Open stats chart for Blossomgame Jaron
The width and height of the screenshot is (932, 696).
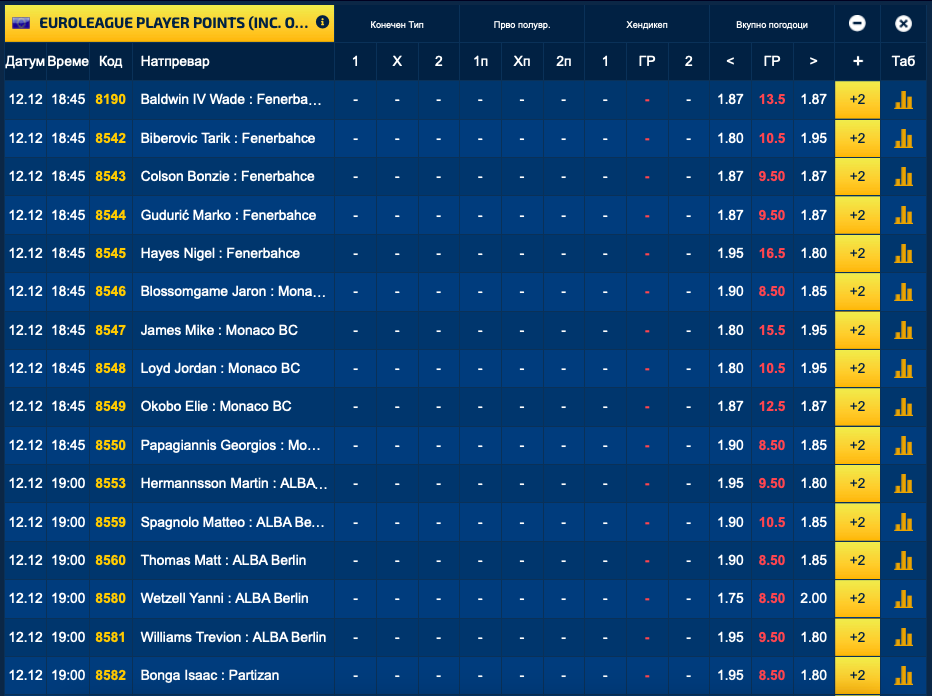[903, 292]
